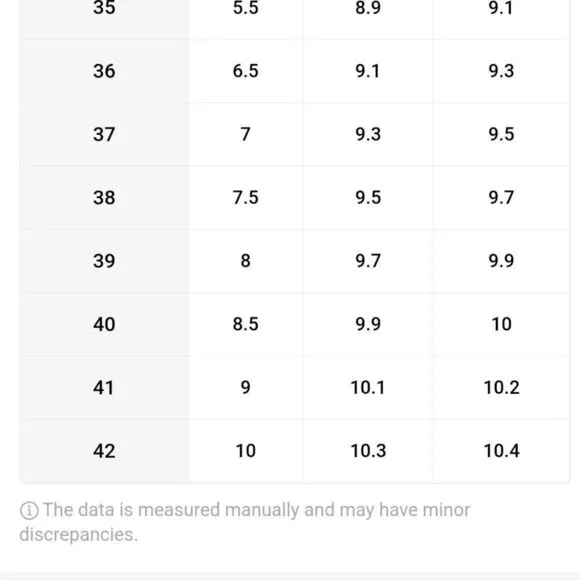Select the size 37 row label
This screenshot has height=580, width=580.
[104, 134]
